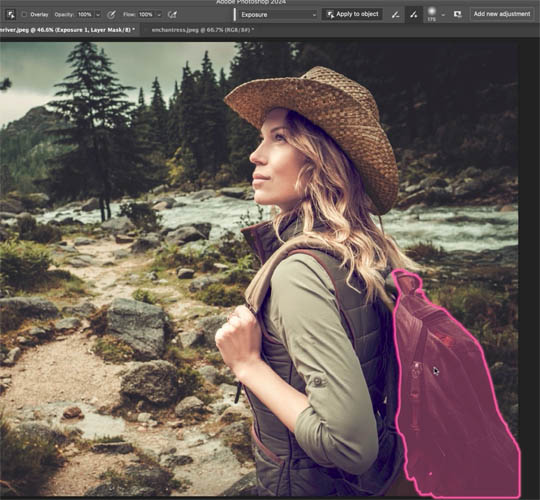Open the Adjustment Brush tool preset picker
The width and height of the screenshot is (540, 500).
coord(10,15)
